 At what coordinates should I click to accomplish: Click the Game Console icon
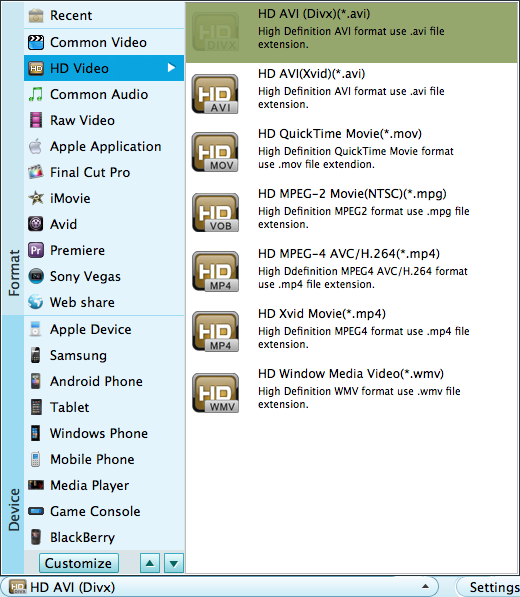click(36, 511)
